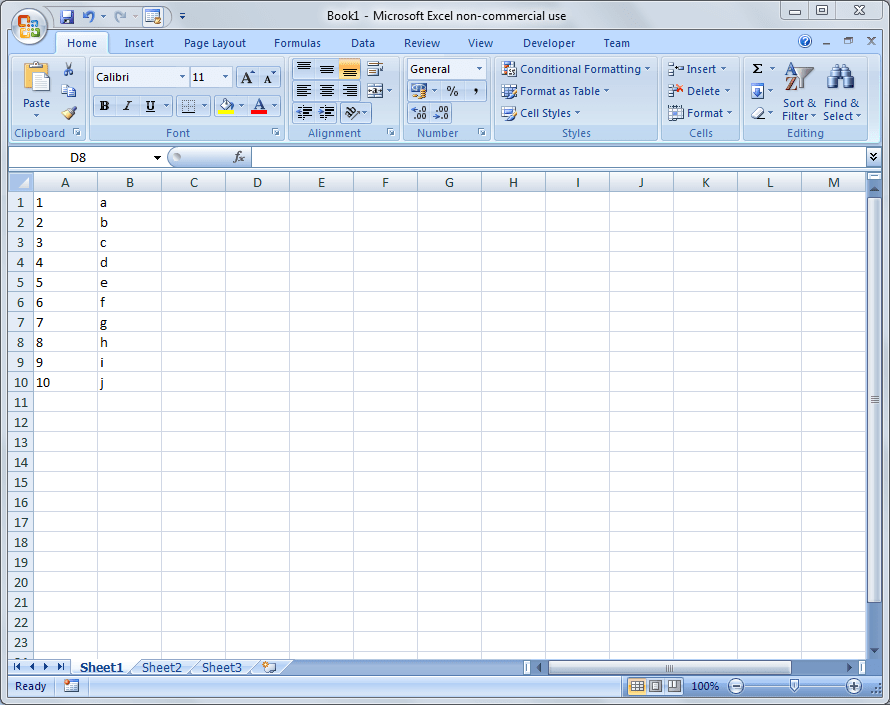This screenshot has width=890, height=705.
Task: Toggle bold formatting
Action: tap(104, 105)
